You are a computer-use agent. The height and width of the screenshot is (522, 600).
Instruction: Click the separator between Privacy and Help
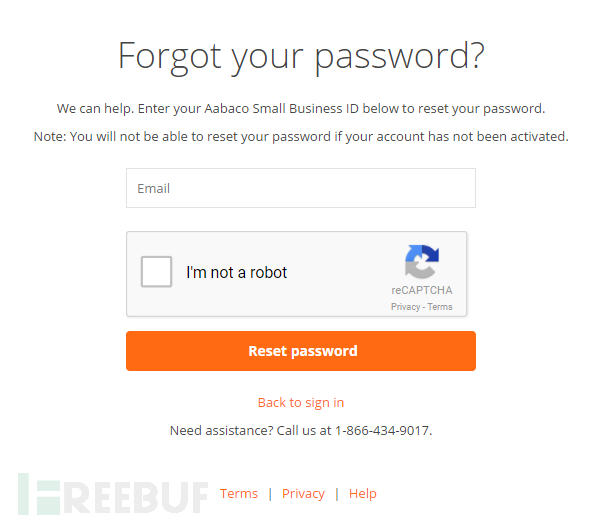tap(337, 494)
